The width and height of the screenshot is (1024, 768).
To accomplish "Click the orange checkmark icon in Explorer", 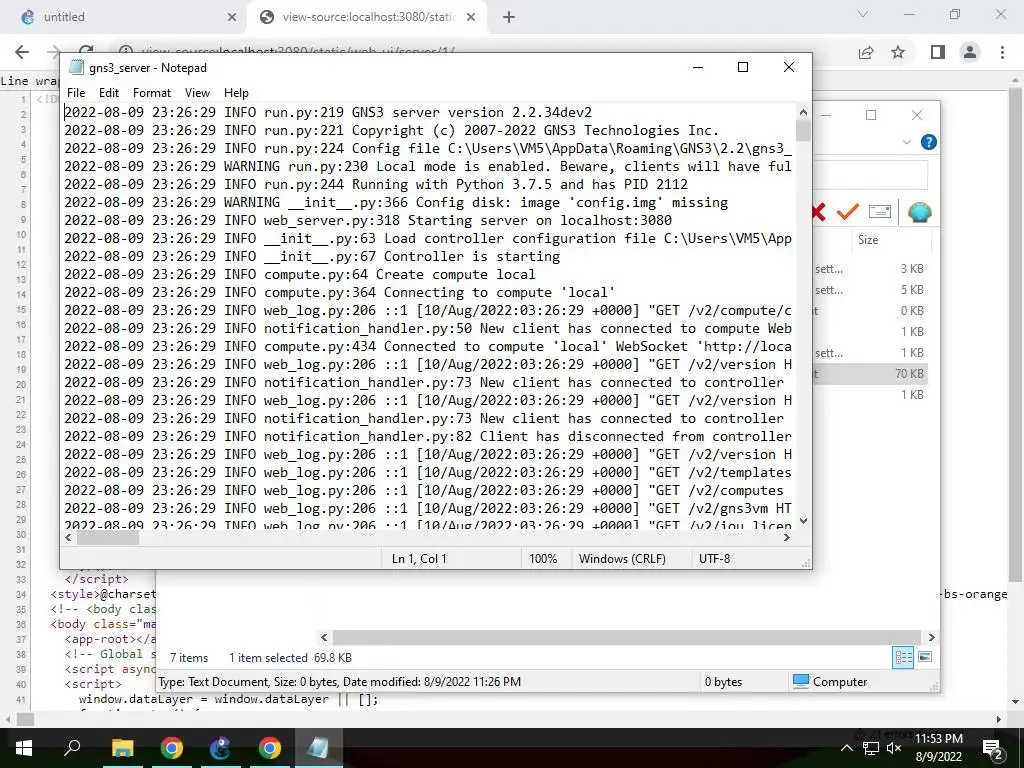I will pos(848,212).
